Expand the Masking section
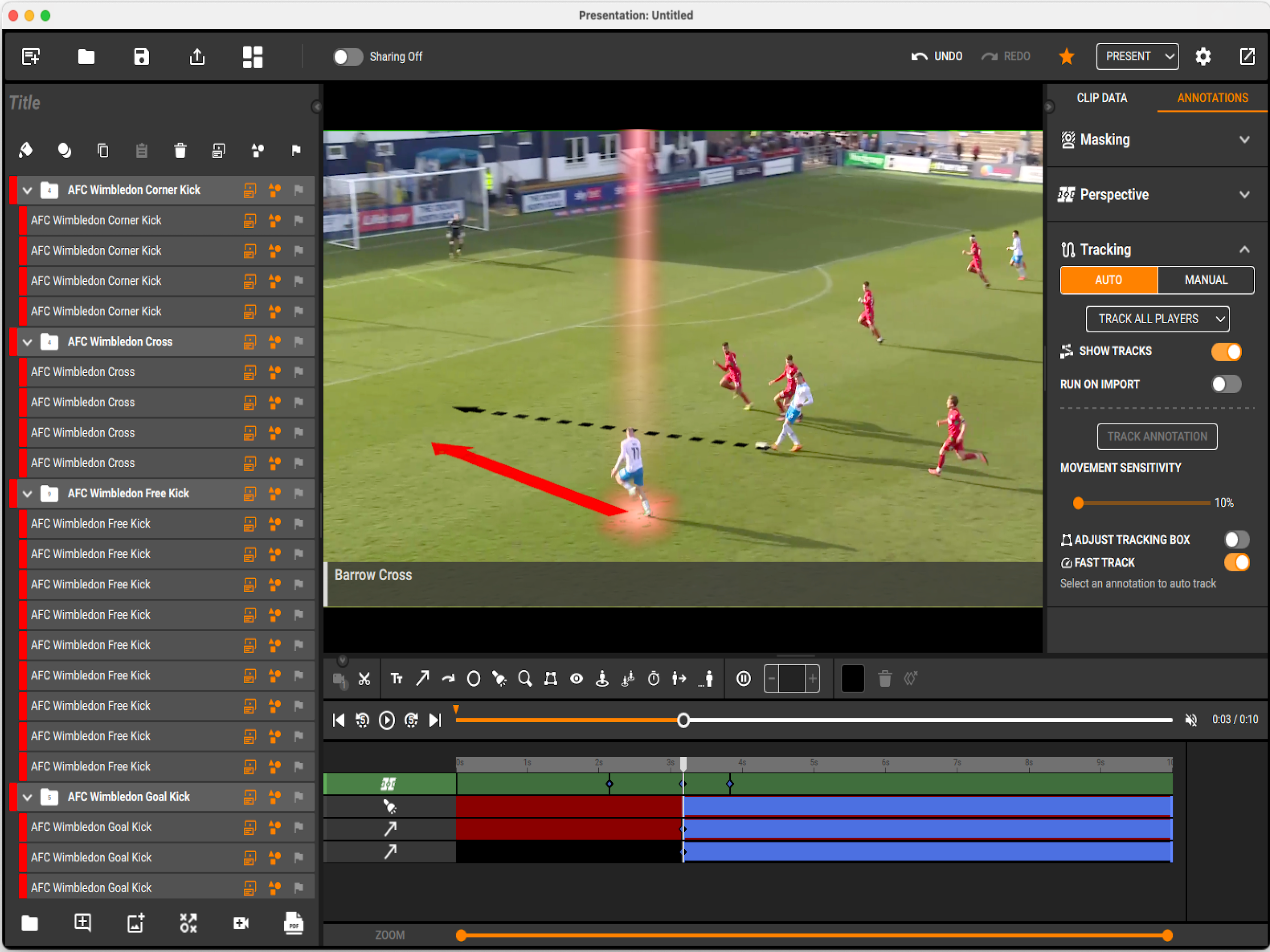The image size is (1270, 952). tap(1244, 139)
